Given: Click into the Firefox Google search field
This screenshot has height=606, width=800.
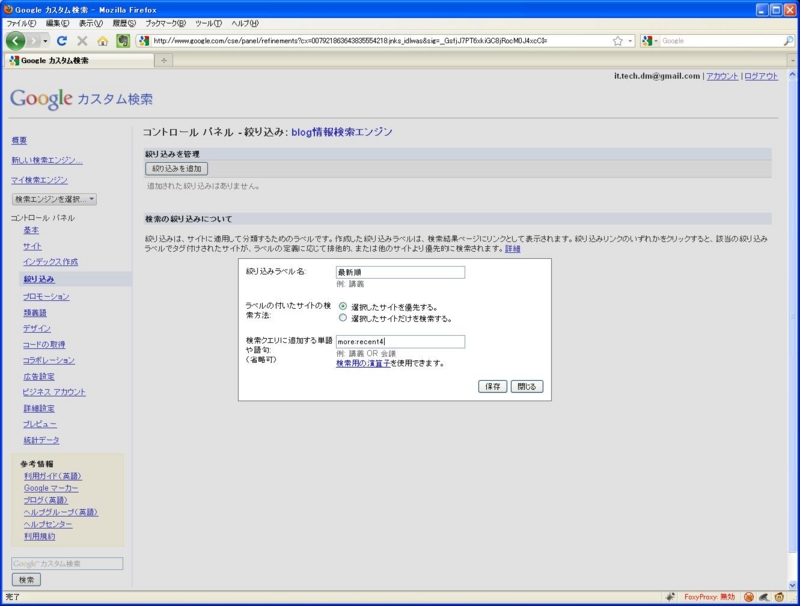Looking at the screenshot, I should (721, 41).
